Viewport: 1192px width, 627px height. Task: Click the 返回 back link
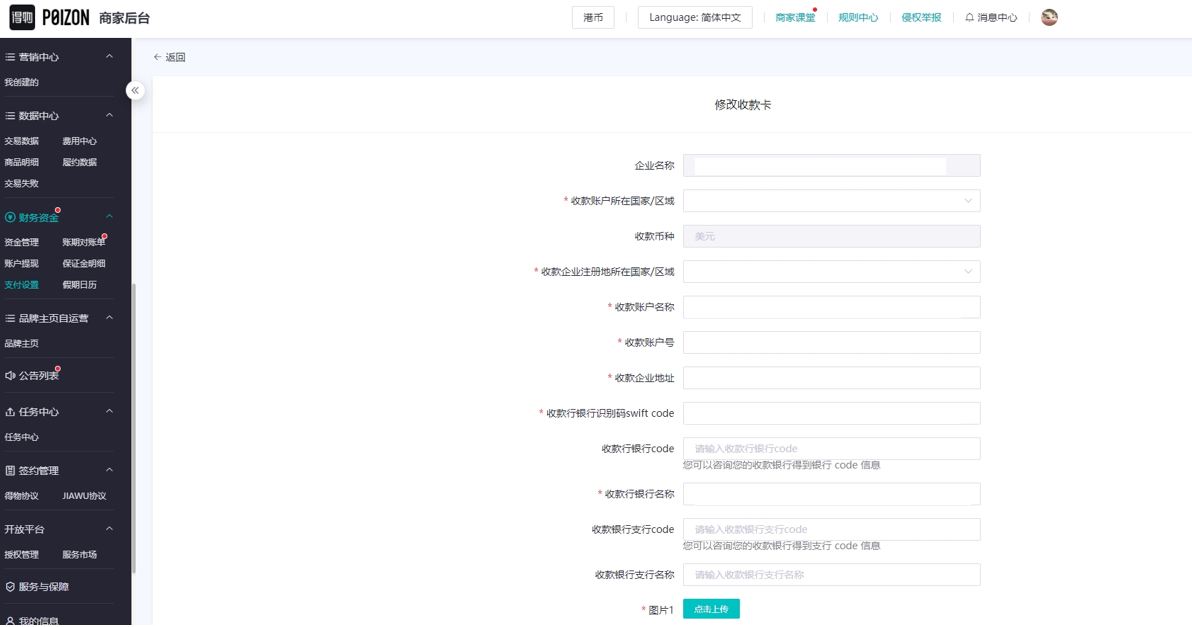point(168,57)
